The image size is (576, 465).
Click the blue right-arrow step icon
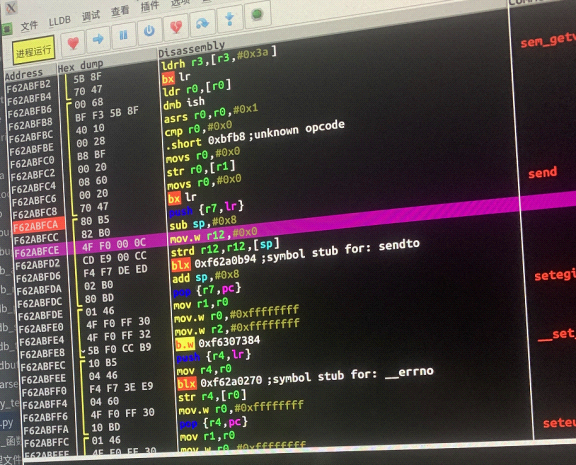tap(98, 39)
